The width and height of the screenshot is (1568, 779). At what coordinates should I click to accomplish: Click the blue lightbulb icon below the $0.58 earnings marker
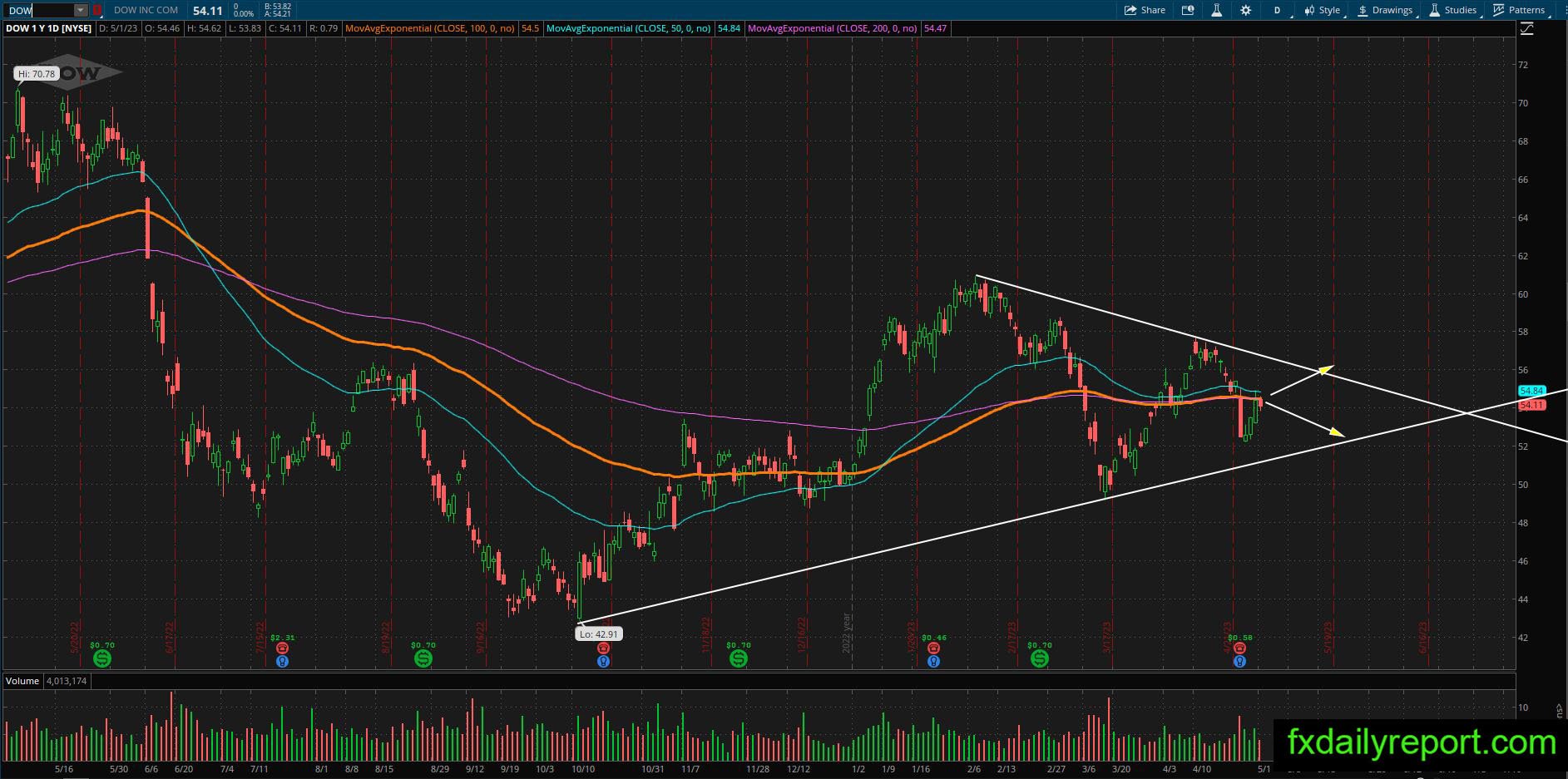pos(1239,662)
